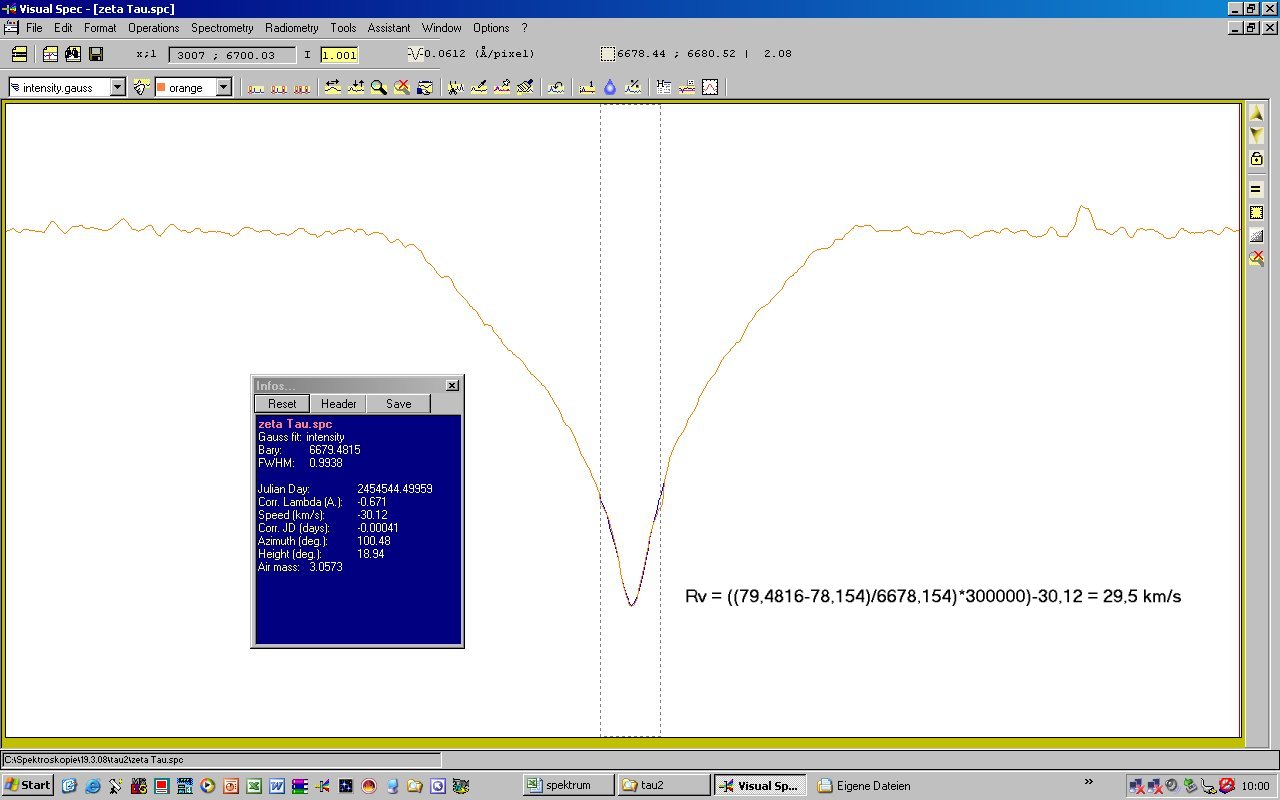Viewport: 1280px width, 800px height.
Task: Open the intensity.gauss series dropdown
Action: (x=117, y=88)
